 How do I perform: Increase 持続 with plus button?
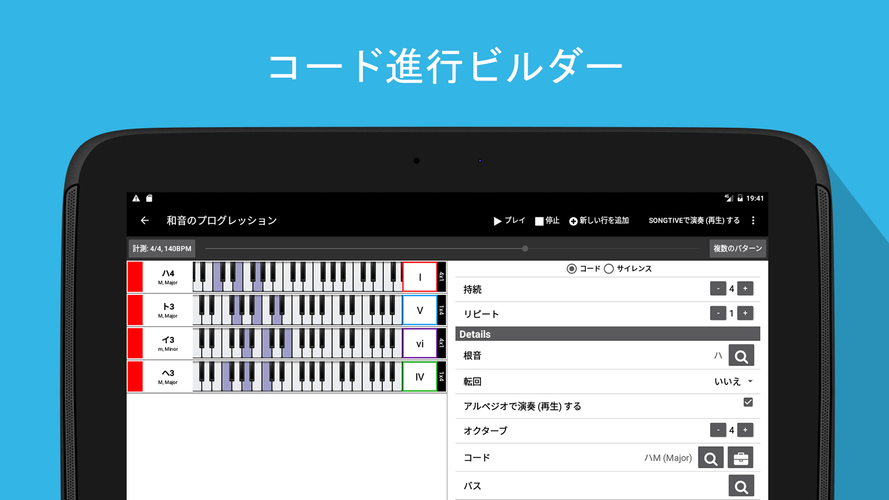click(745, 289)
